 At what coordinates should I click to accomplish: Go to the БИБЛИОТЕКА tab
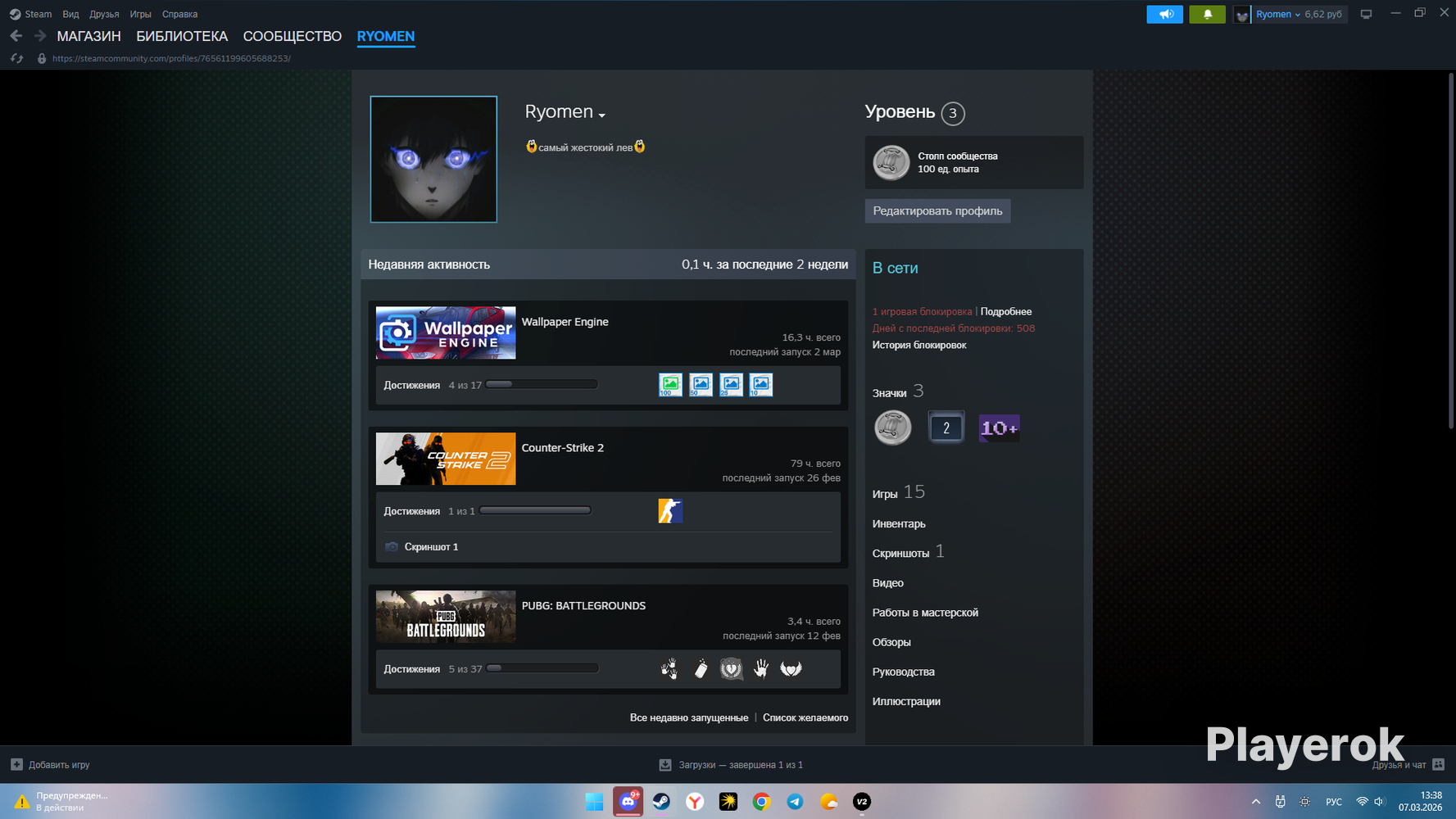(182, 36)
